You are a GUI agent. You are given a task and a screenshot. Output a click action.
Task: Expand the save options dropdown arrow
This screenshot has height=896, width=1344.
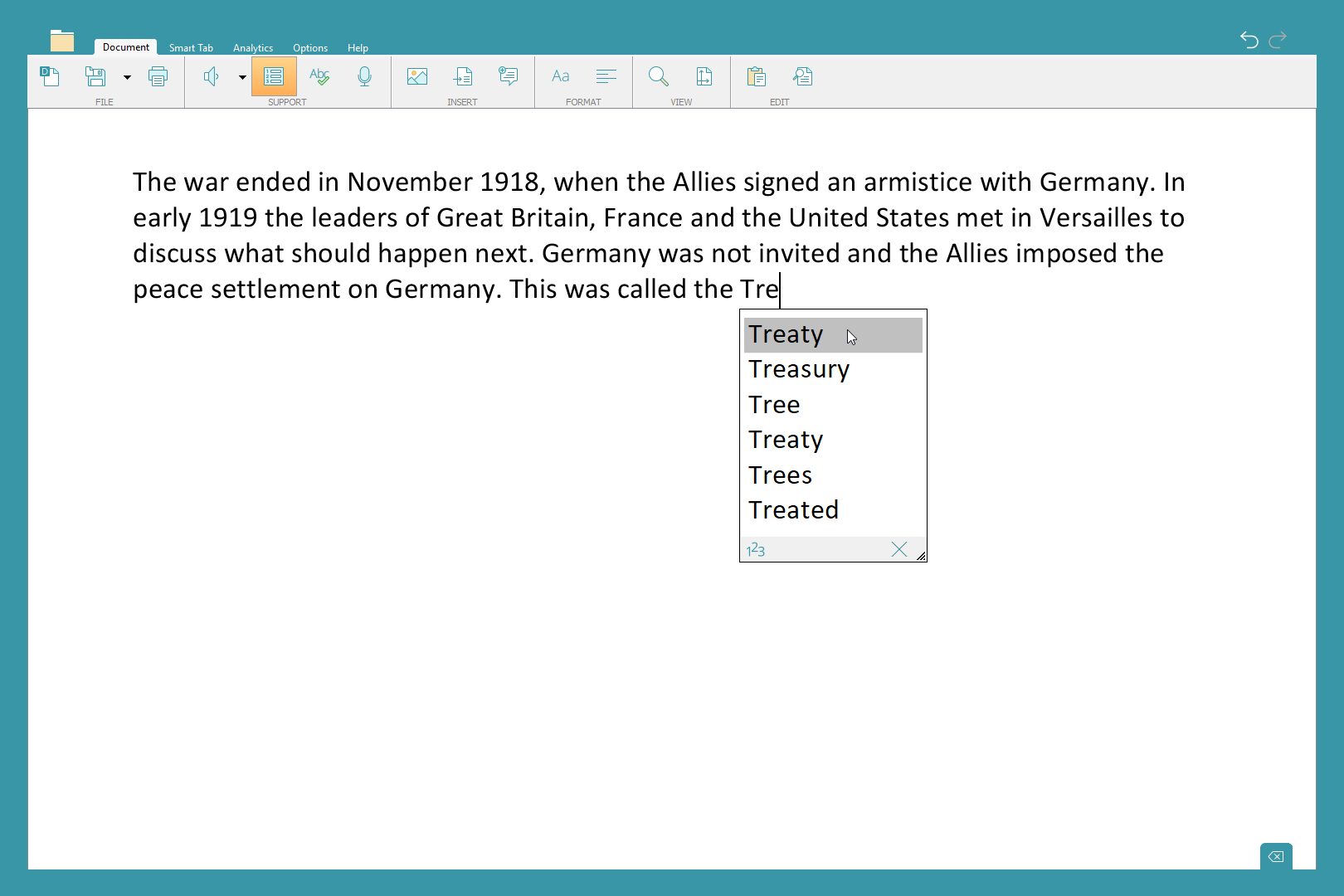point(127,77)
